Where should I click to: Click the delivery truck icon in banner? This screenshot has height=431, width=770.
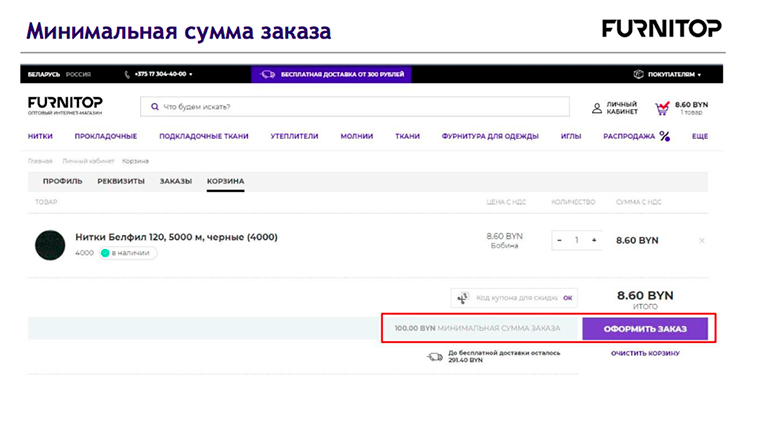tap(268, 74)
